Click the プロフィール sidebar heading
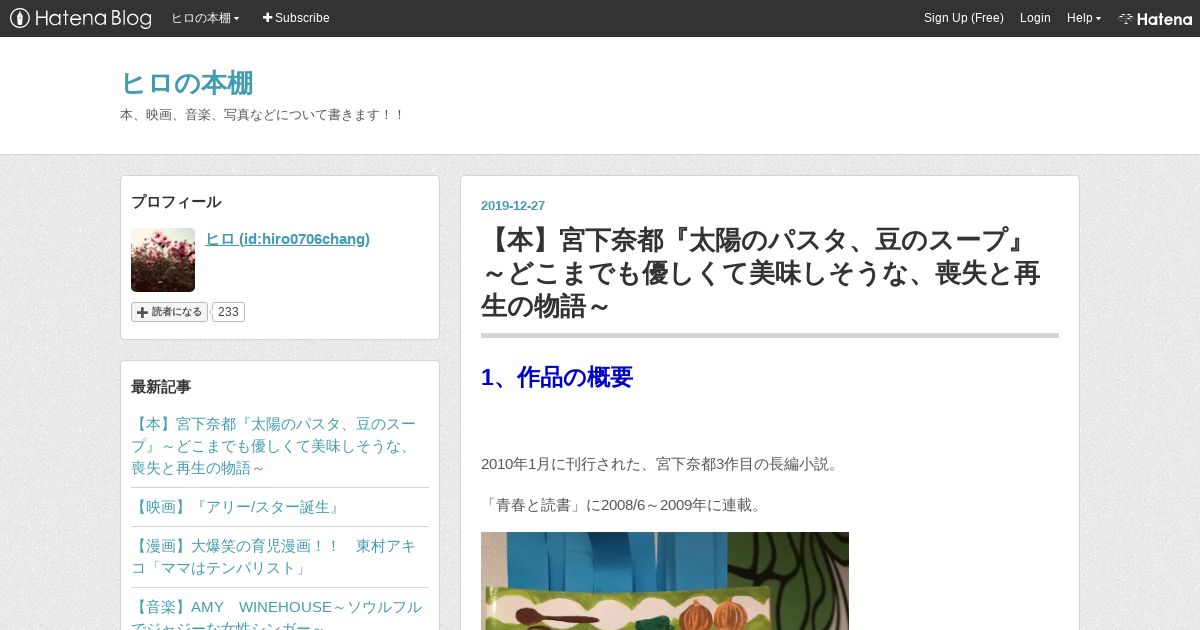This screenshot has width=1200, height=630. pos(176,202)
